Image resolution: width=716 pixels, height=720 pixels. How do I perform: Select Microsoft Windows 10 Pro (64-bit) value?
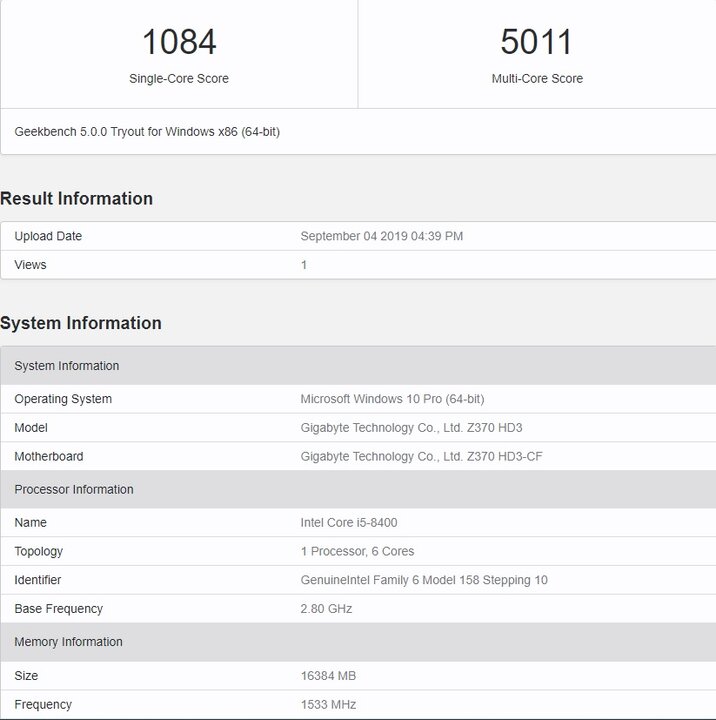pos(392,399)
